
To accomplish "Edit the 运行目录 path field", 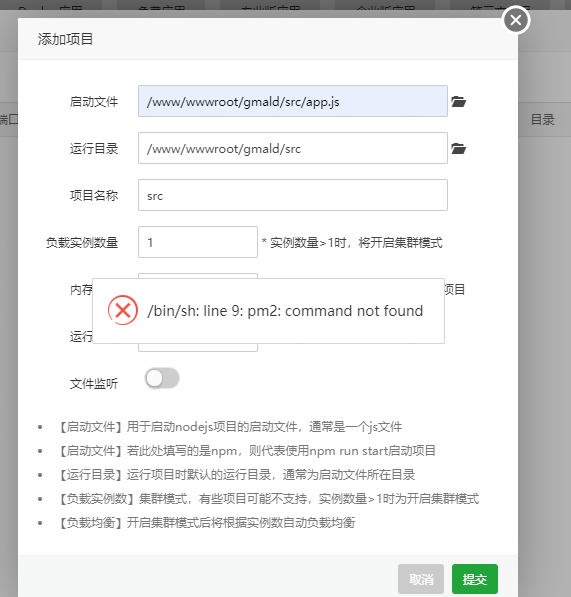I will pos(293,148).
